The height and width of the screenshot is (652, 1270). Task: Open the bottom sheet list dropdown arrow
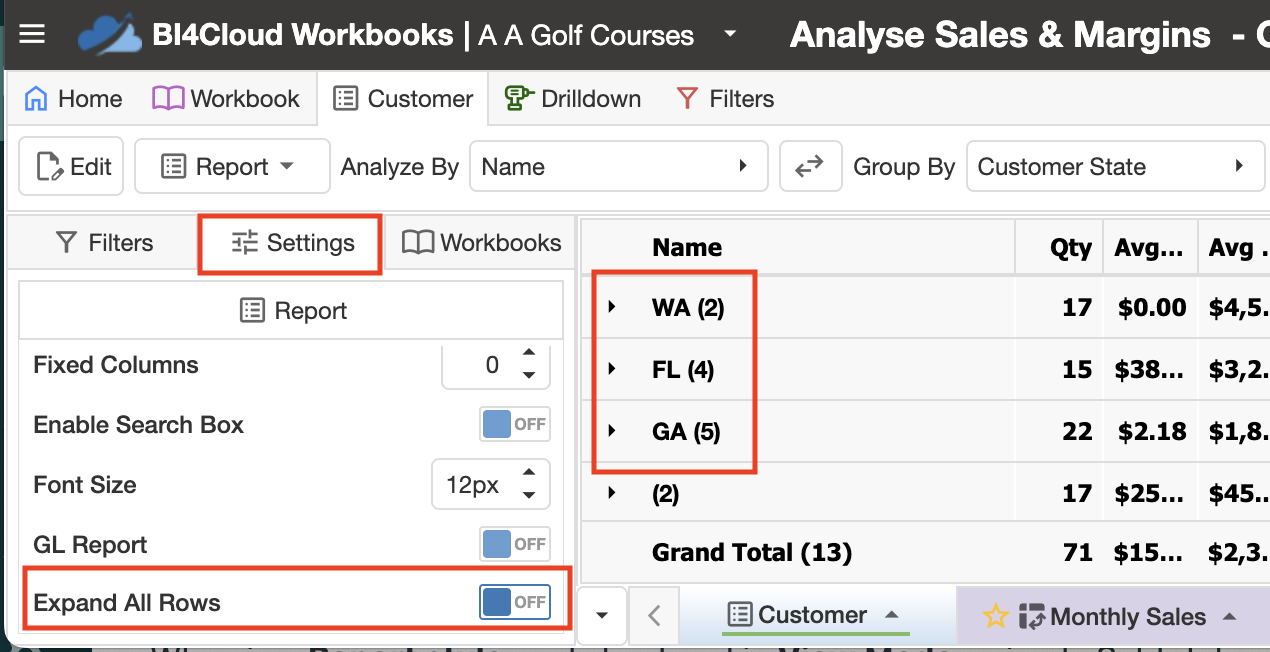[x=602, y=615]
